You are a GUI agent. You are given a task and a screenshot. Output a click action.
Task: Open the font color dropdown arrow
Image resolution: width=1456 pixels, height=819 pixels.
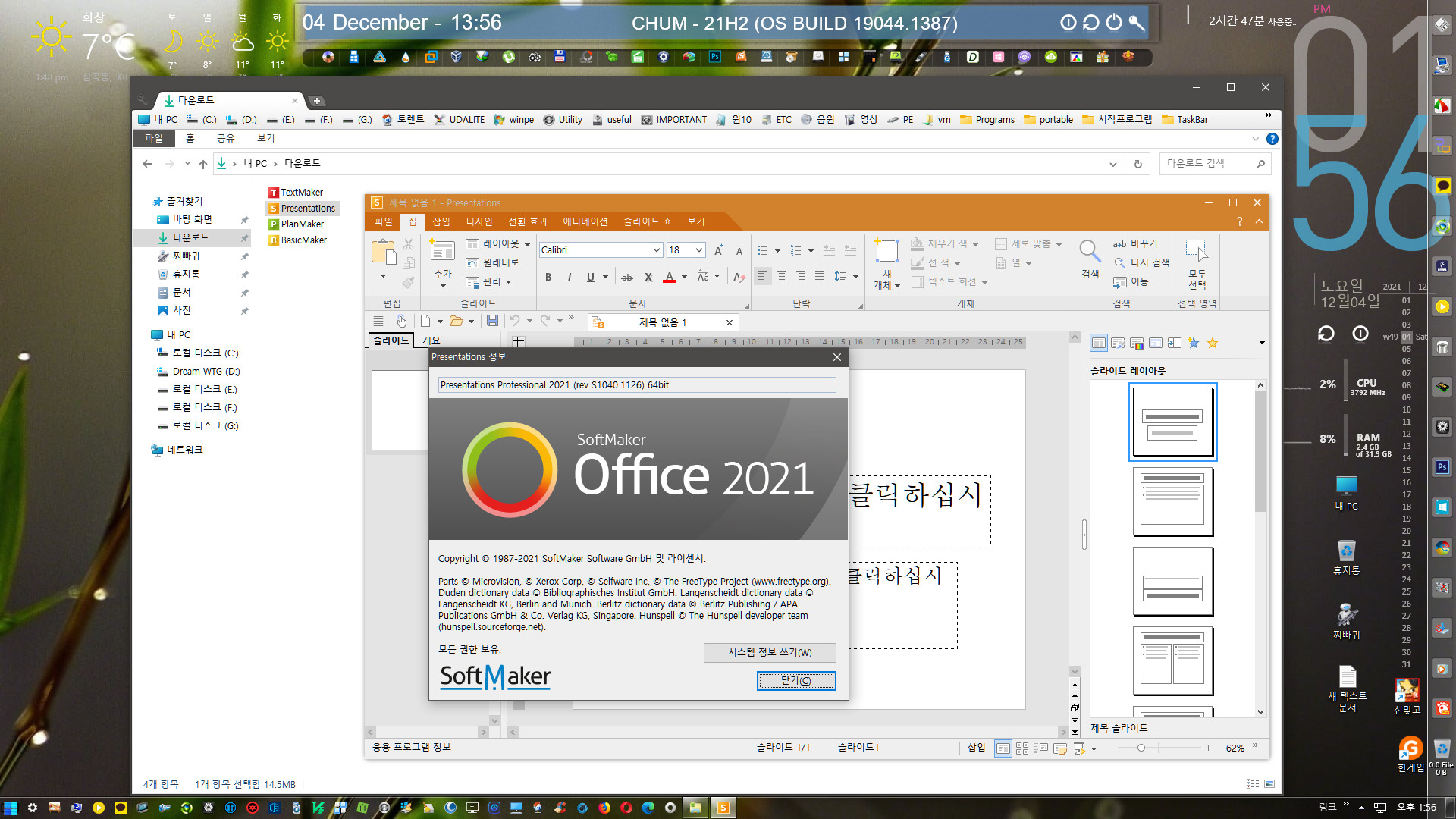[684, 278]
